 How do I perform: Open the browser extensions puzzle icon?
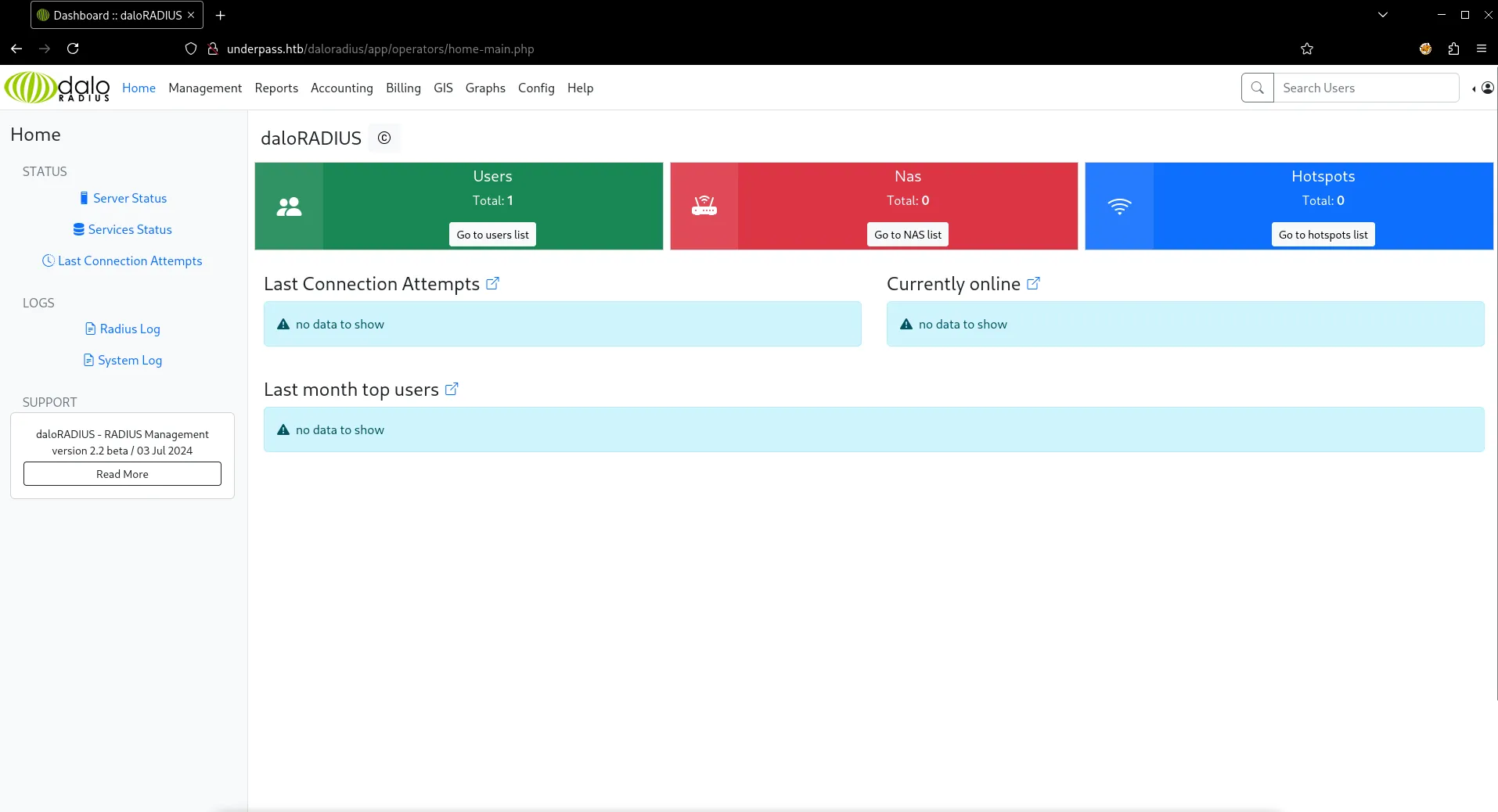click(1453, 49)
